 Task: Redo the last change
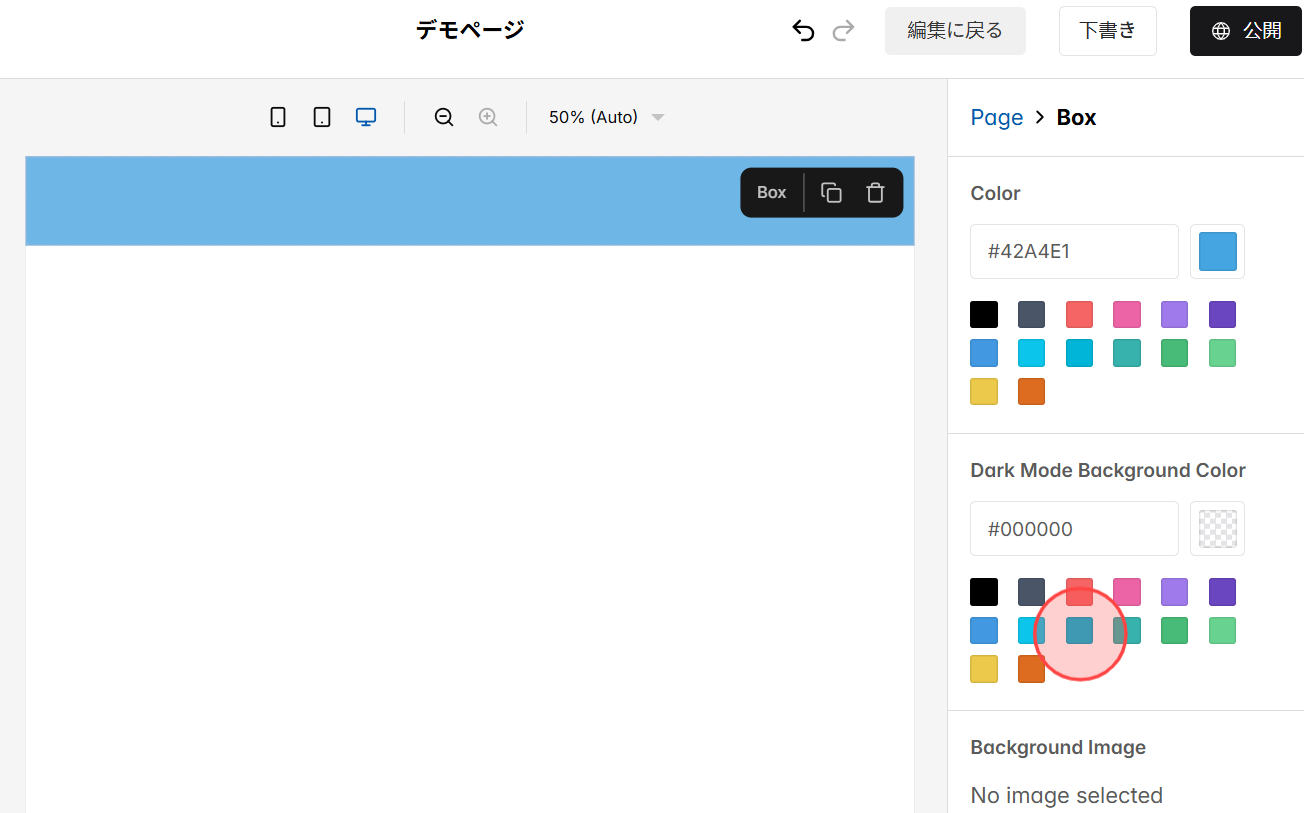point(843,30)
